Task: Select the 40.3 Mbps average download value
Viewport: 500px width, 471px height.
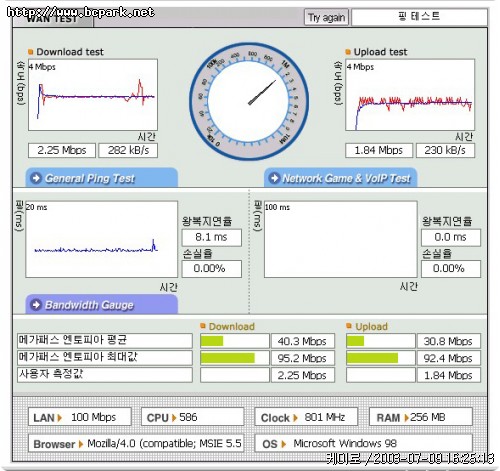Action: (303, 341)
